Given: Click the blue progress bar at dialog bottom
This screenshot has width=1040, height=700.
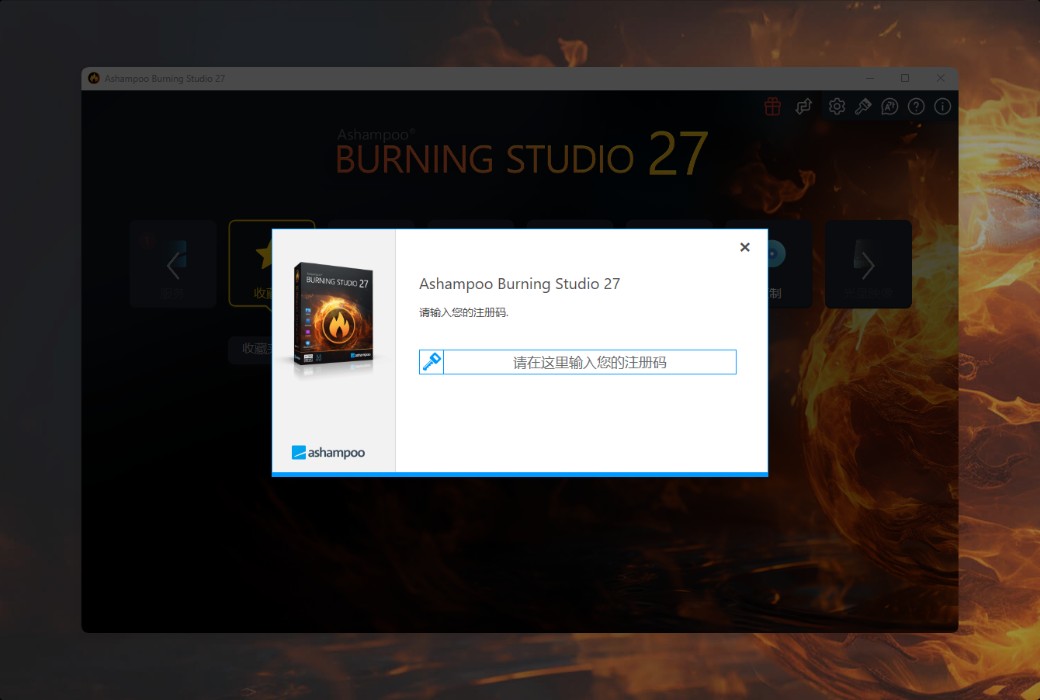Looking at the screenshot, I should coord(519,472).
